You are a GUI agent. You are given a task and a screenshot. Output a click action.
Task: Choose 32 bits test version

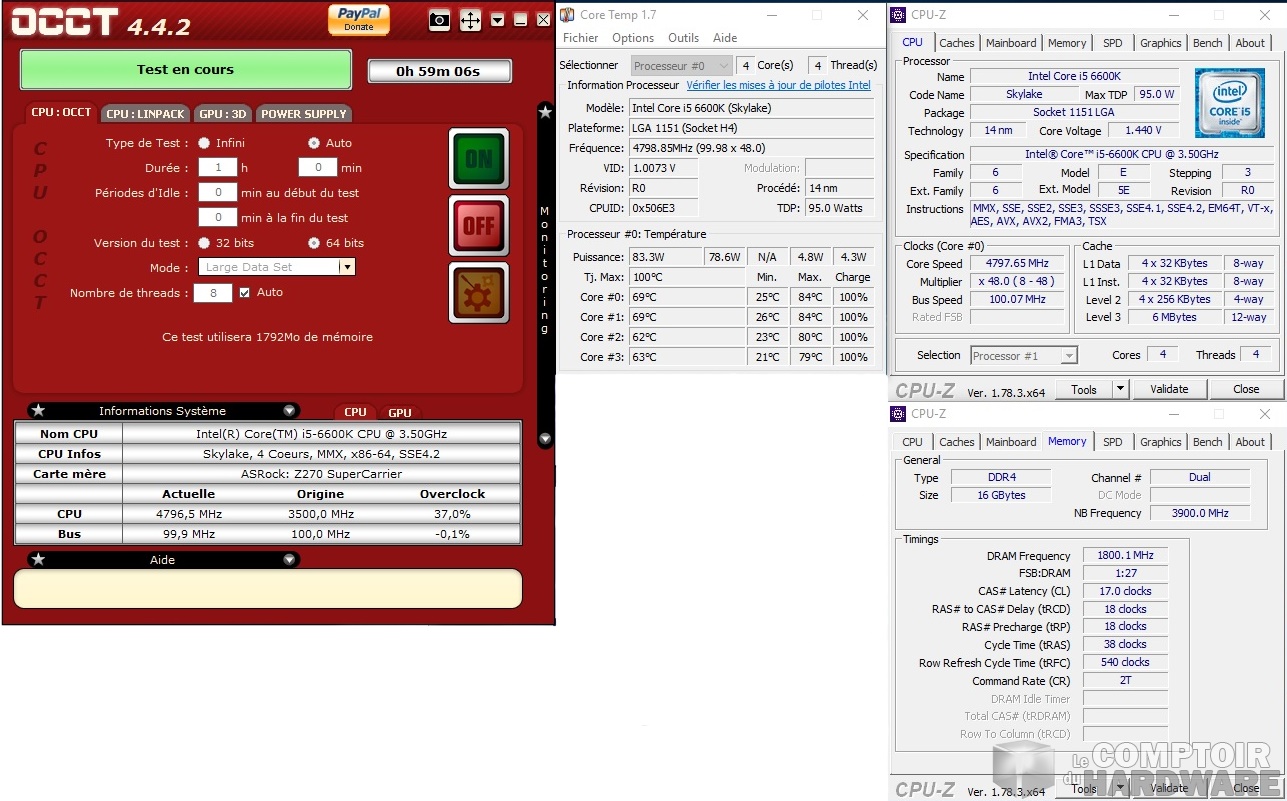coord(204,243)
